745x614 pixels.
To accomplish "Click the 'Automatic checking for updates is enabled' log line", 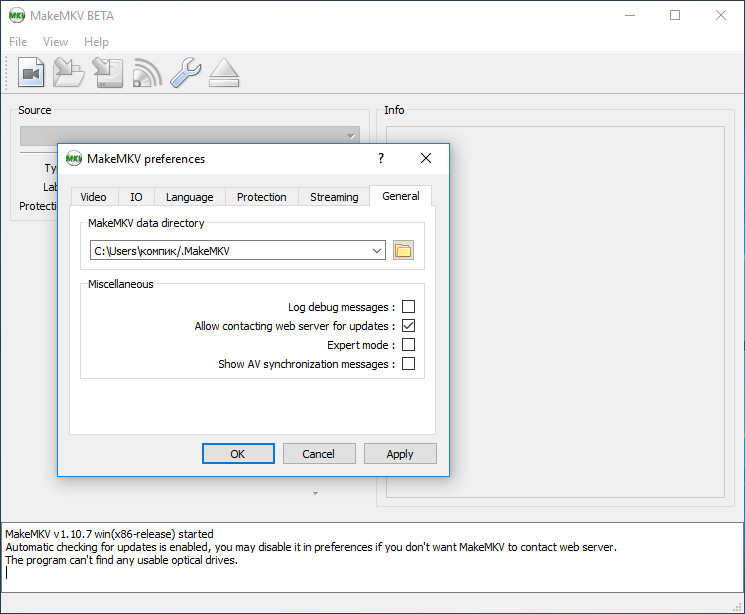I will tap(311, 547).
